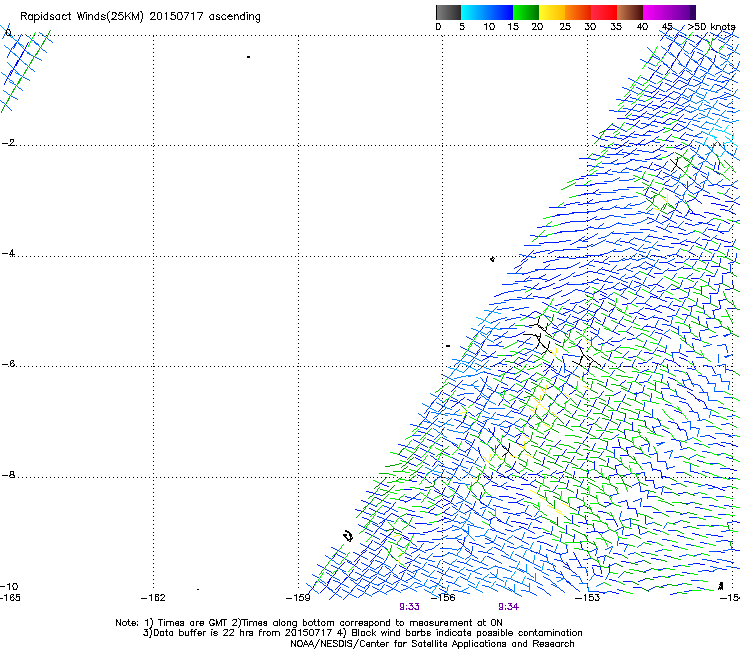
Task: Click the purple '9:34' swath time label
Action: (508, 607)
